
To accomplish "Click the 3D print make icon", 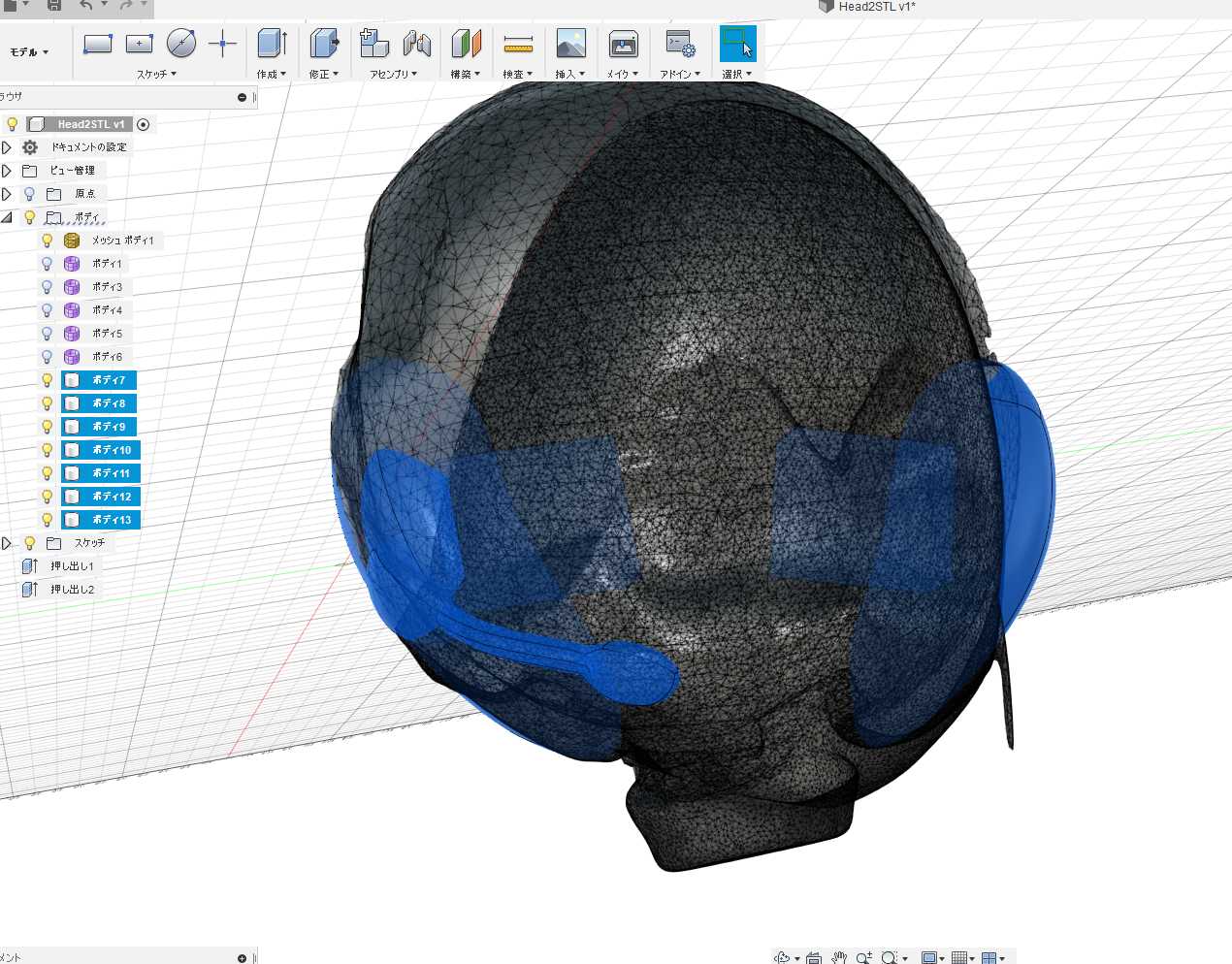I will (623, 44).
